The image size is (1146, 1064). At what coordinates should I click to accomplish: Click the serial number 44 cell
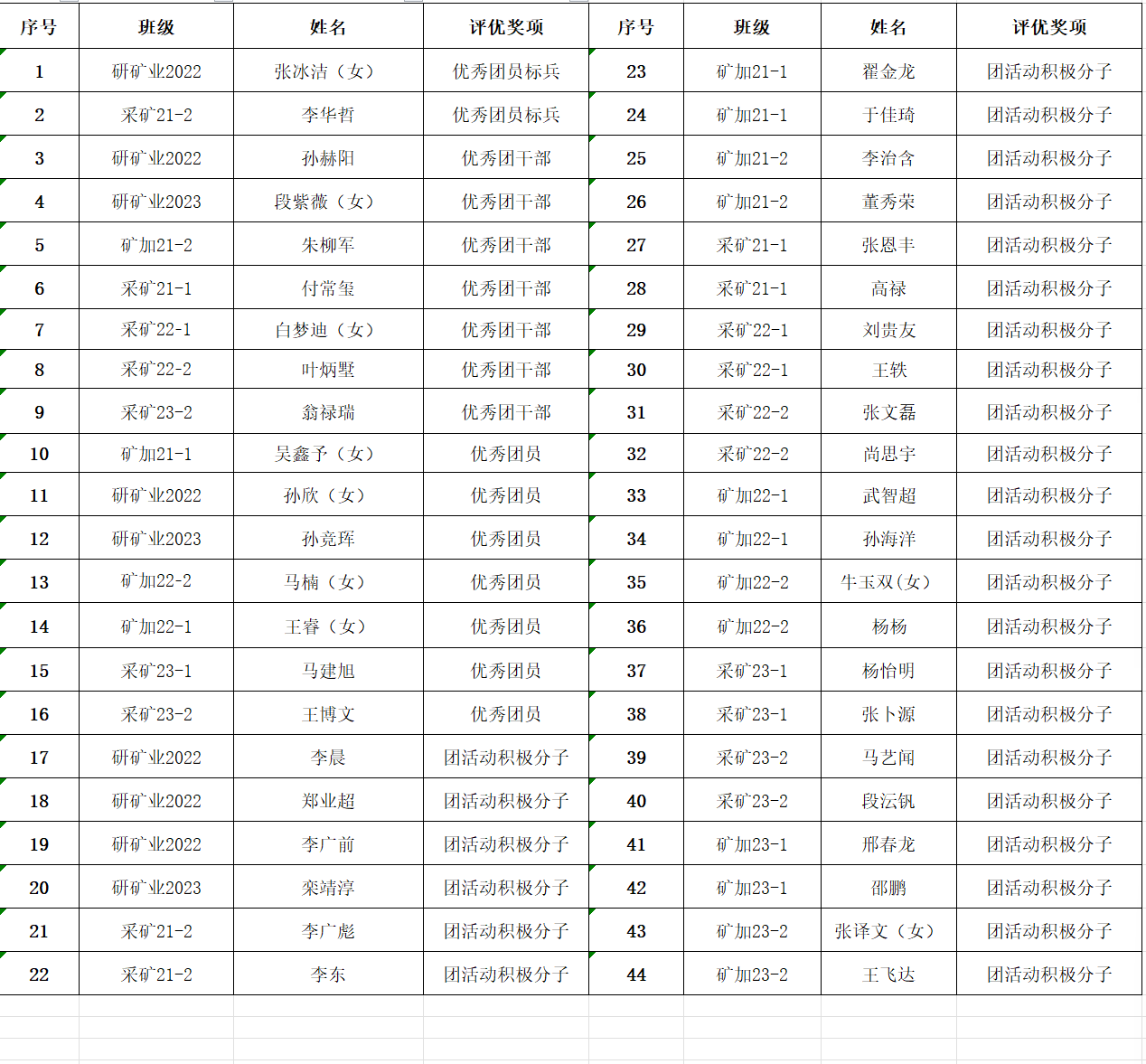[x=636, y=975]
